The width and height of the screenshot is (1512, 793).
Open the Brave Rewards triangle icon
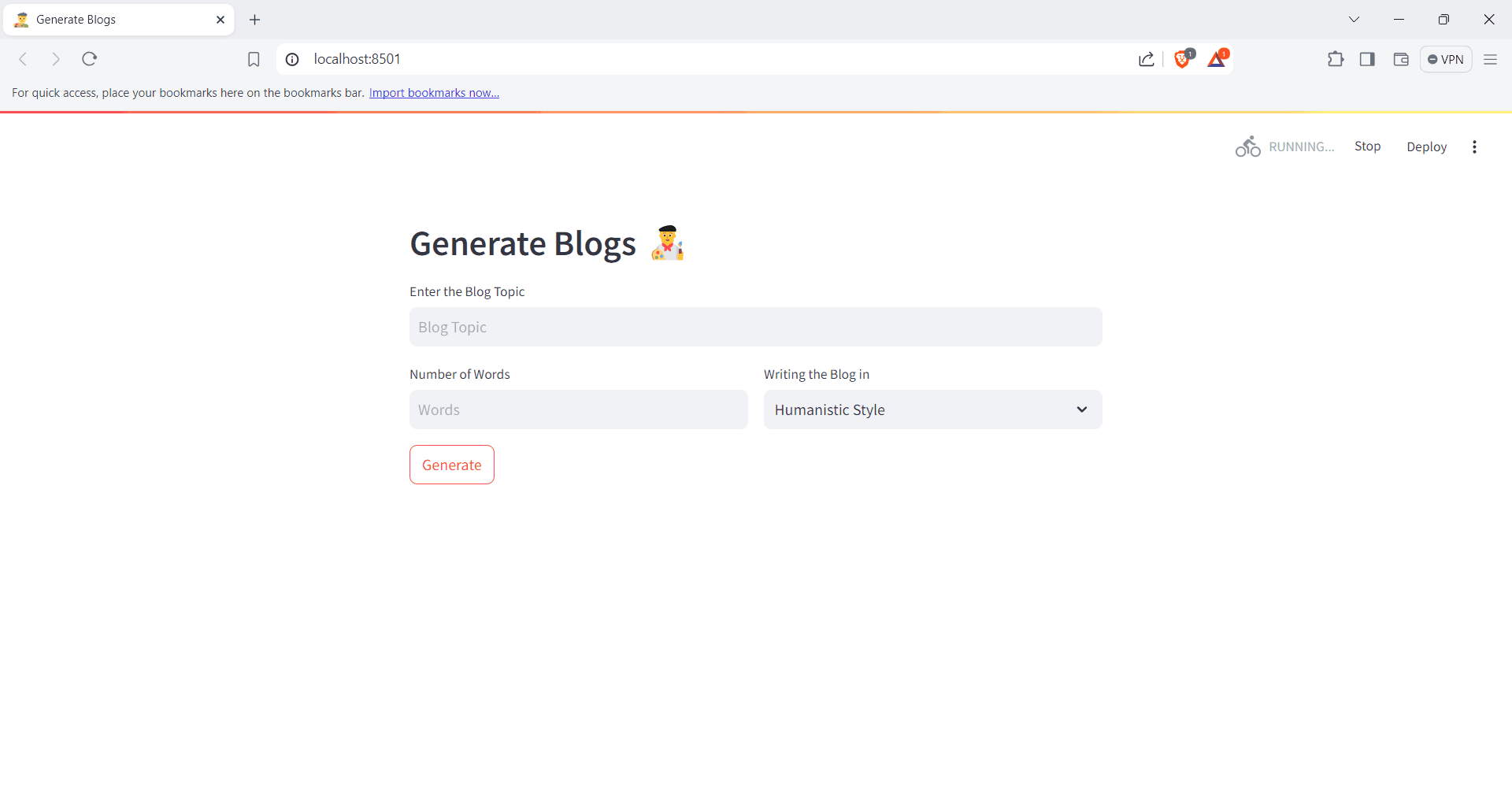[1217, 59]
